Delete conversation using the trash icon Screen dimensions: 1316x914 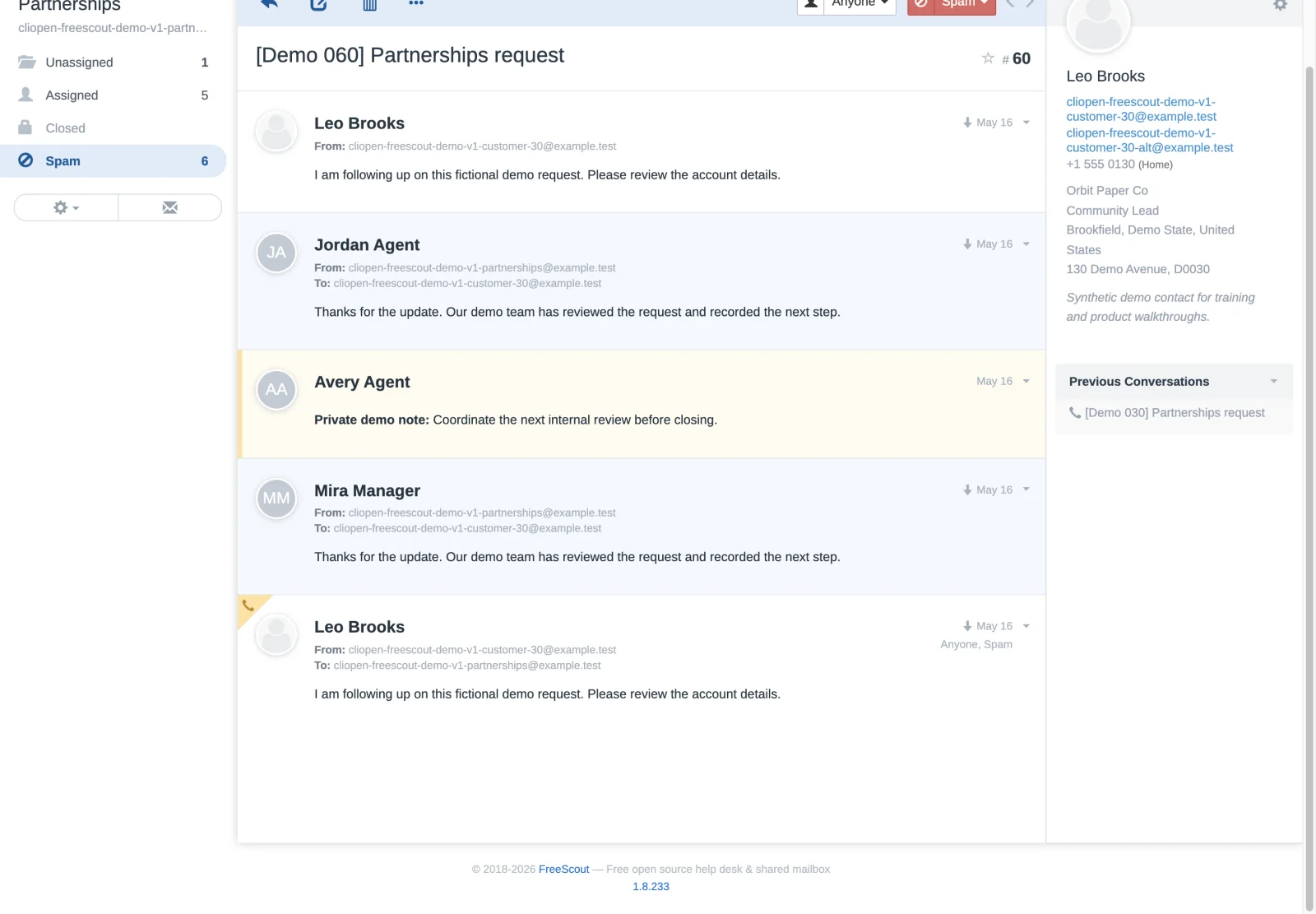click(370, 4)
